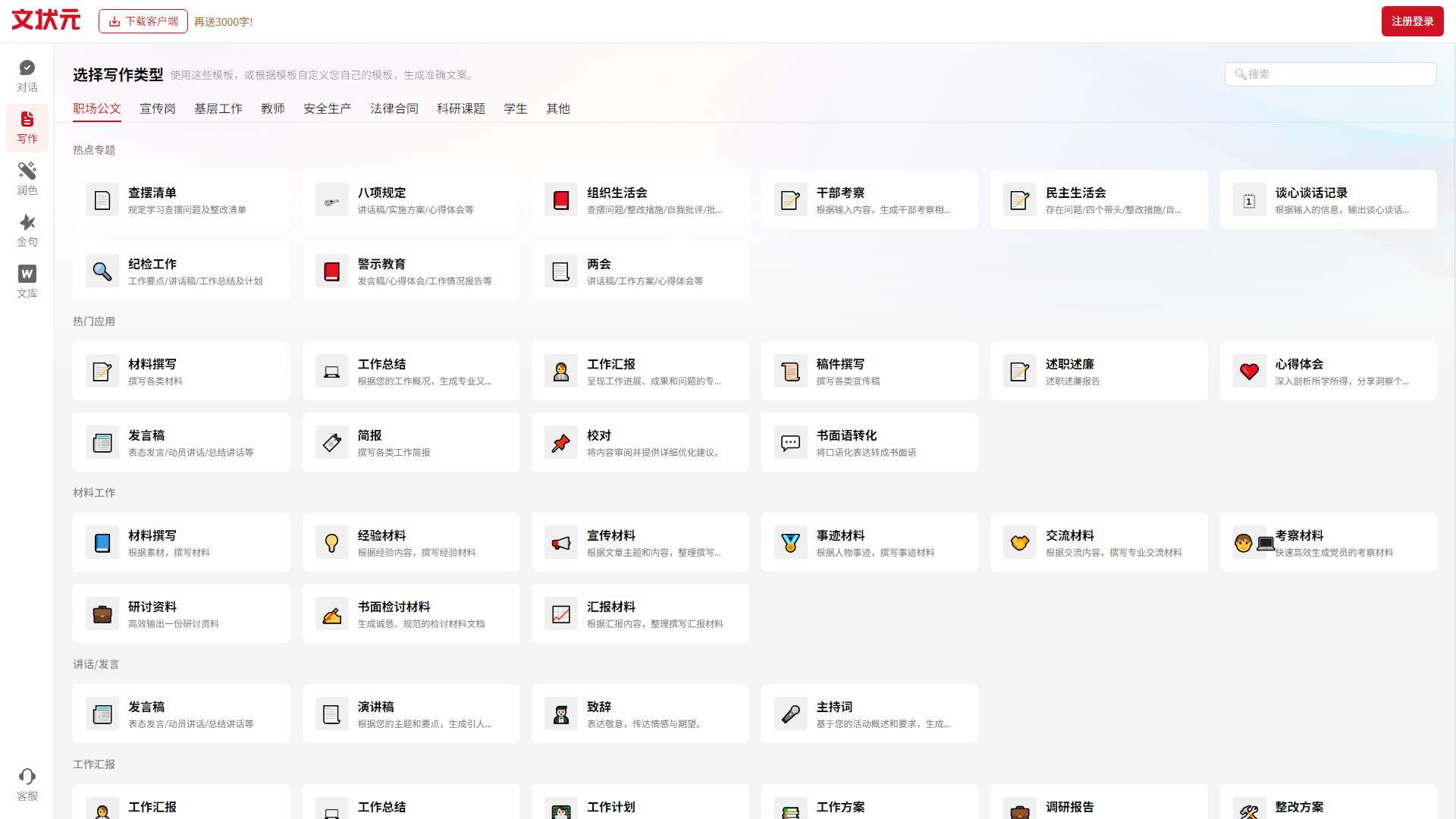Image resolution: width=1456 pixels, height=819 pixels.
Task: Open the 两会 template card
Action: pyautogui.click(x=640, y=271)
